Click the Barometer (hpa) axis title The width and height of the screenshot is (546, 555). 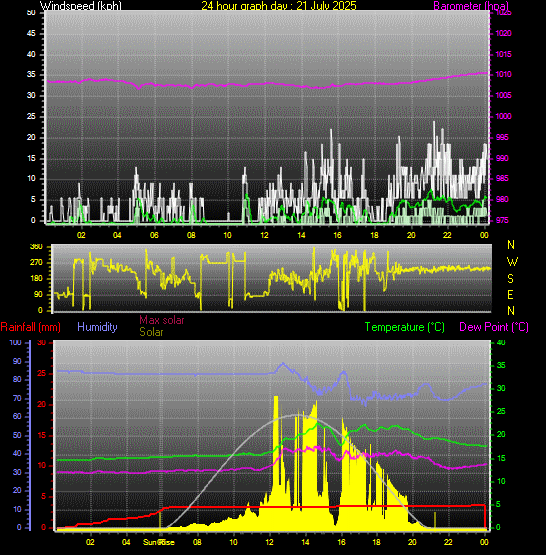click(471, 6)
